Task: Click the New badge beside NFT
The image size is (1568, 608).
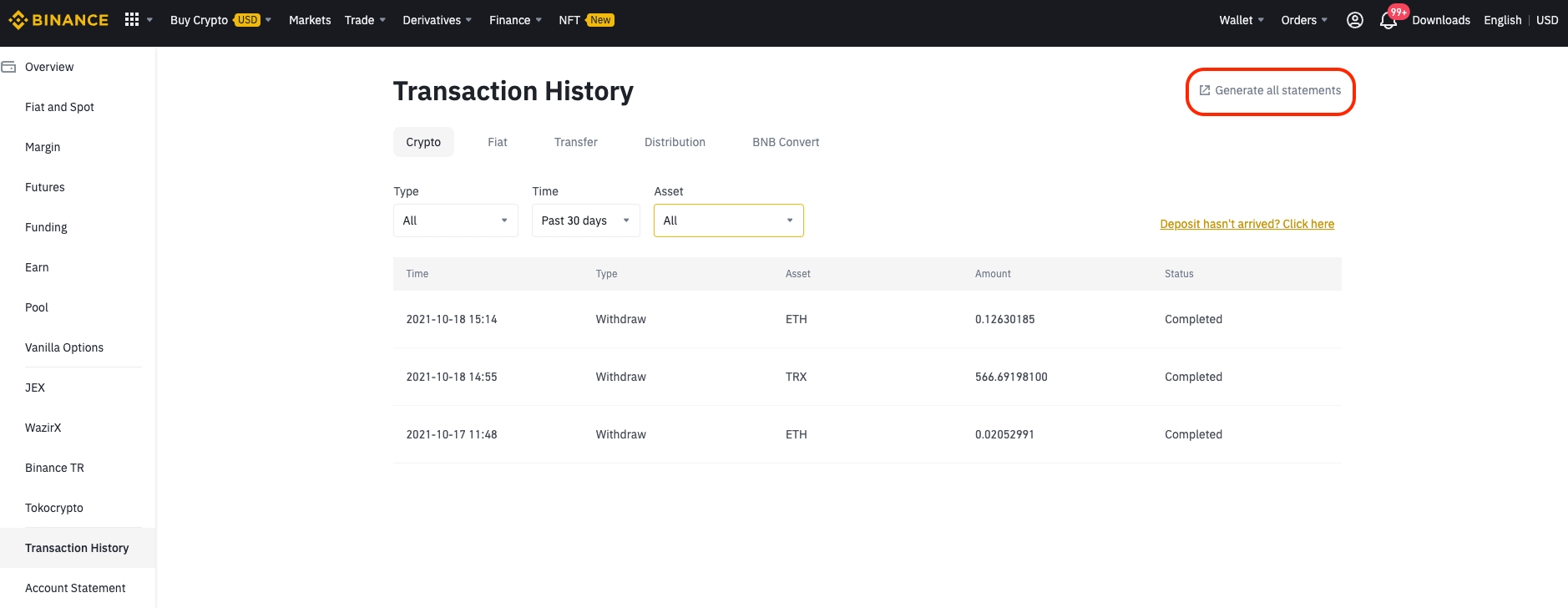Action: (600, 20)
